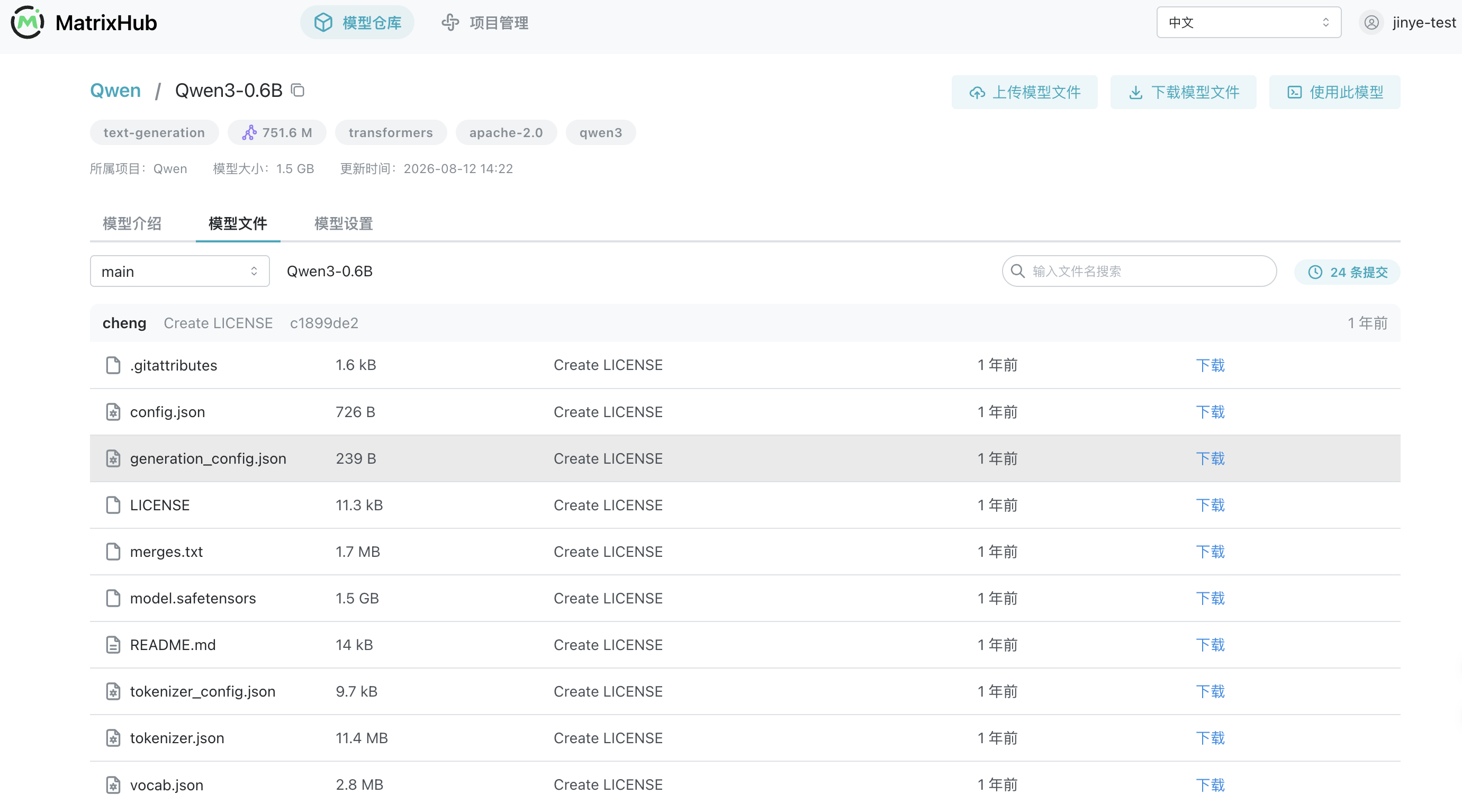
Task: Click the model.safetensors file icon
Action: pyautogui.click(x=113, y=598)
